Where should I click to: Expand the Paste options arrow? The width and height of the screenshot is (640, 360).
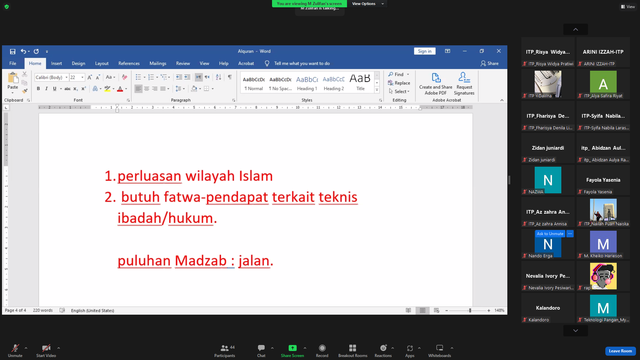click(13, 93)
